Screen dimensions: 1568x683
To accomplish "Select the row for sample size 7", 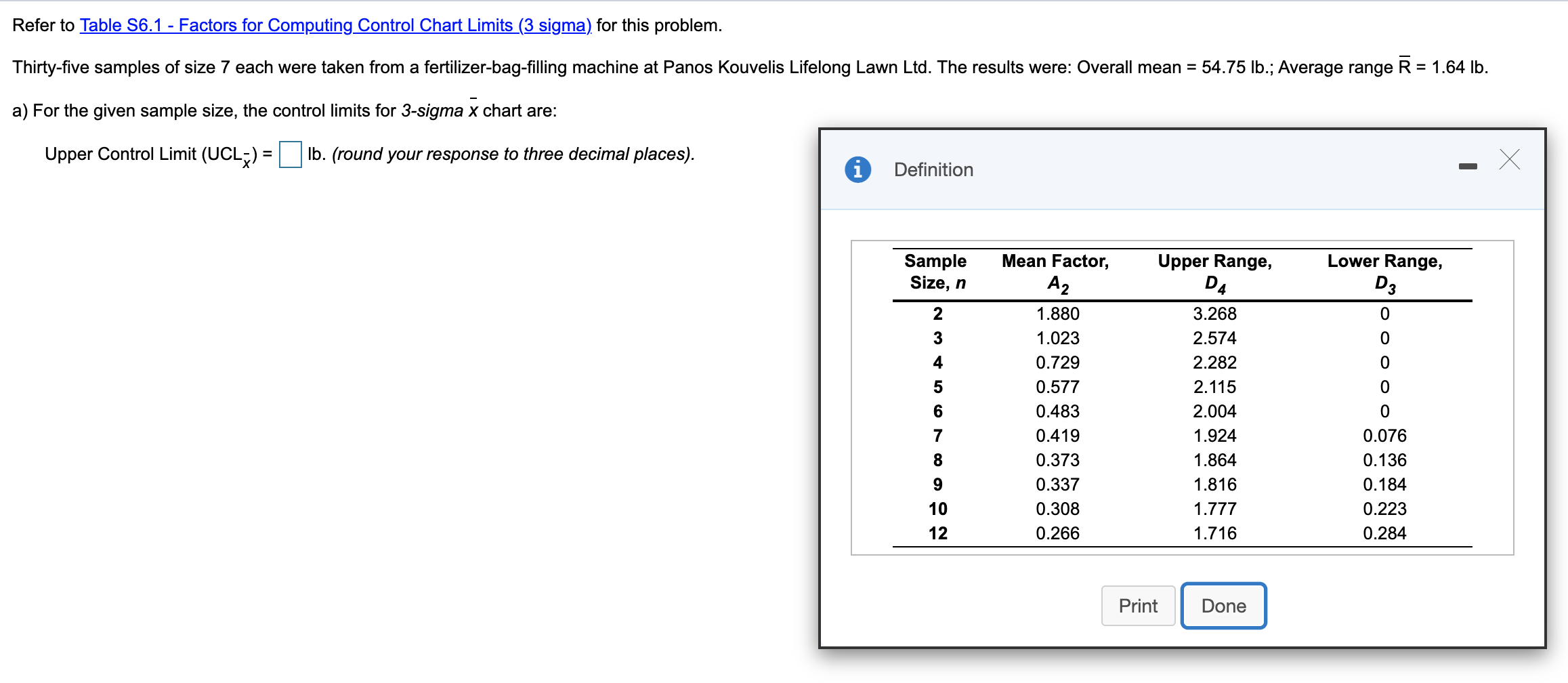I will pyautogui.click(x=1151, y=436).
